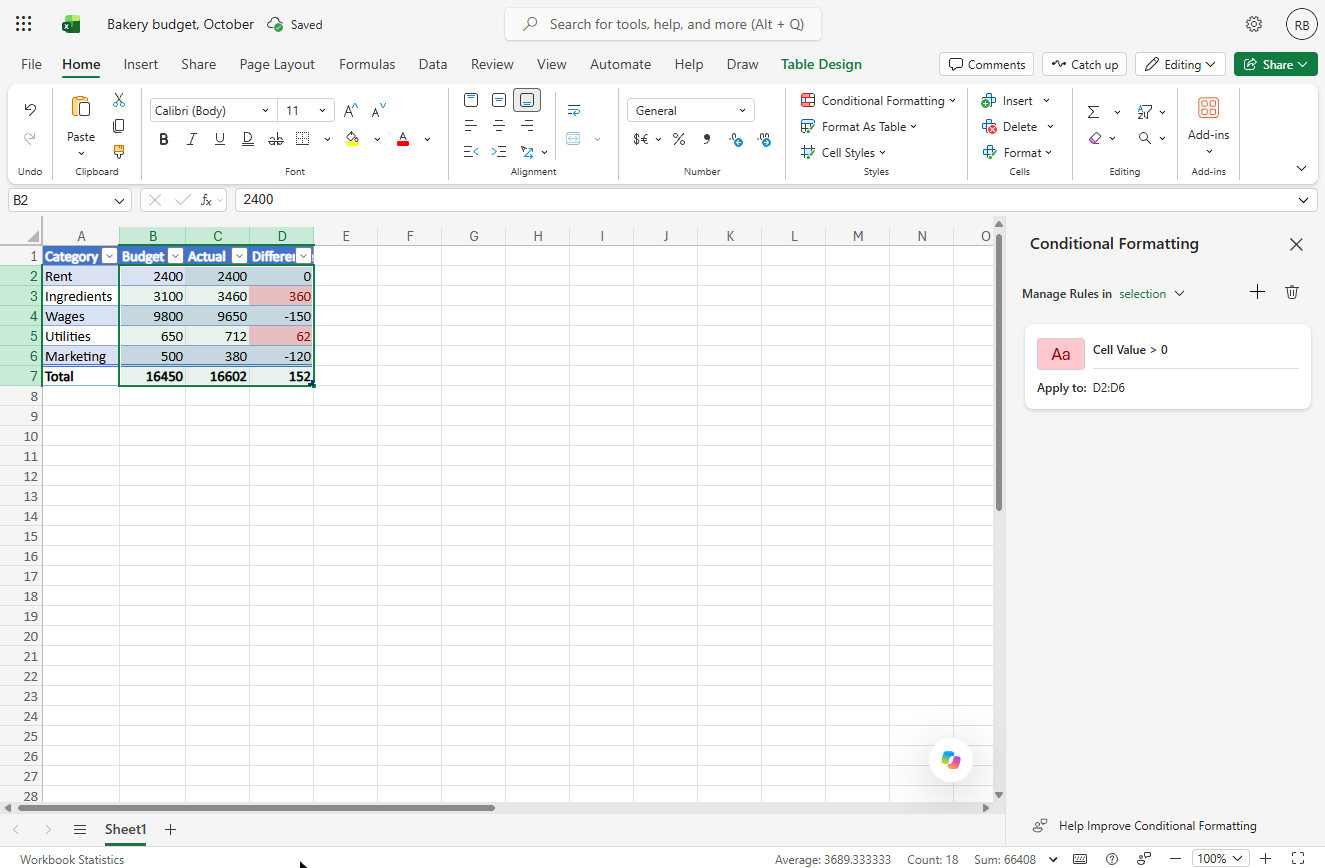
Task: Apply percent style to the selection
Action: click(679, 139)
